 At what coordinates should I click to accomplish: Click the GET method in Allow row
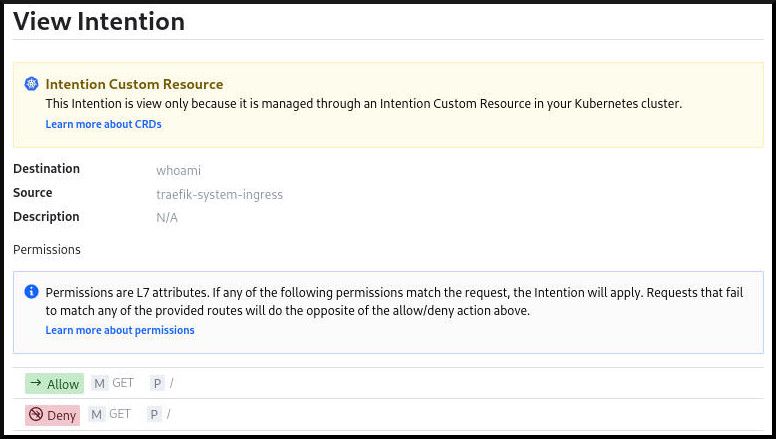(x=123, y=383)
